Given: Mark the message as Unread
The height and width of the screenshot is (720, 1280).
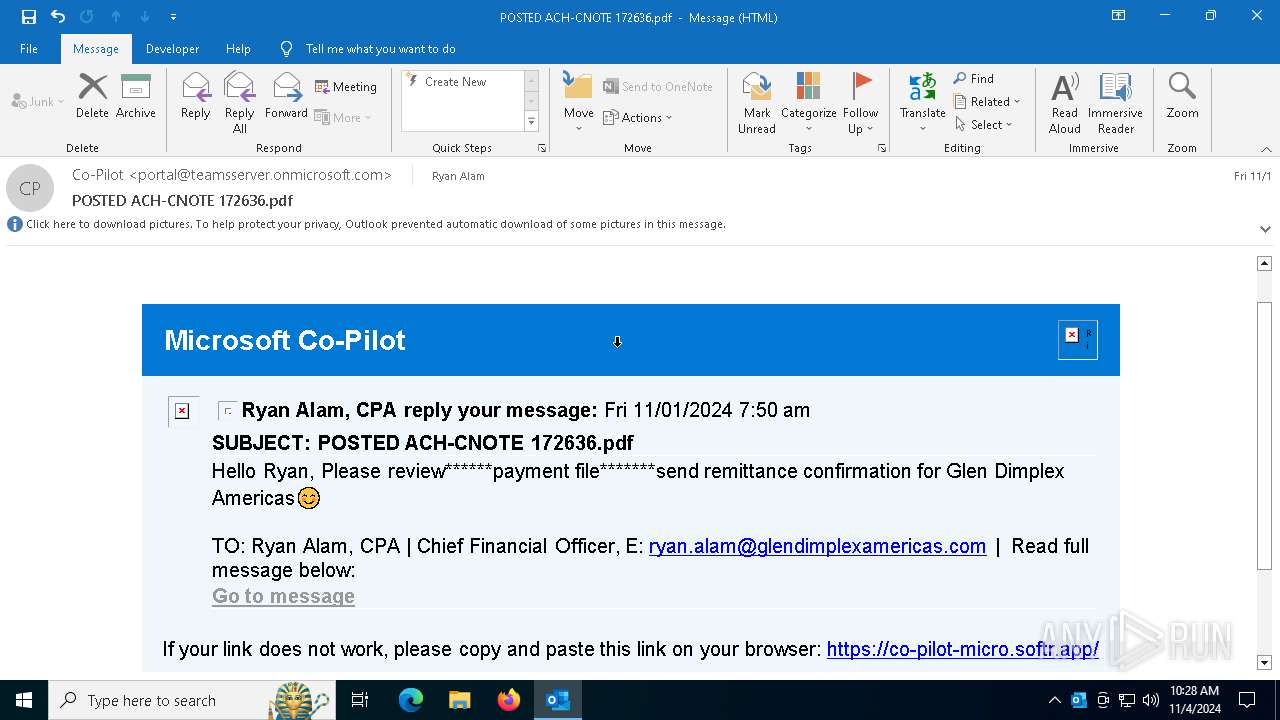Looking at the screenshot, I should (757, 103).
